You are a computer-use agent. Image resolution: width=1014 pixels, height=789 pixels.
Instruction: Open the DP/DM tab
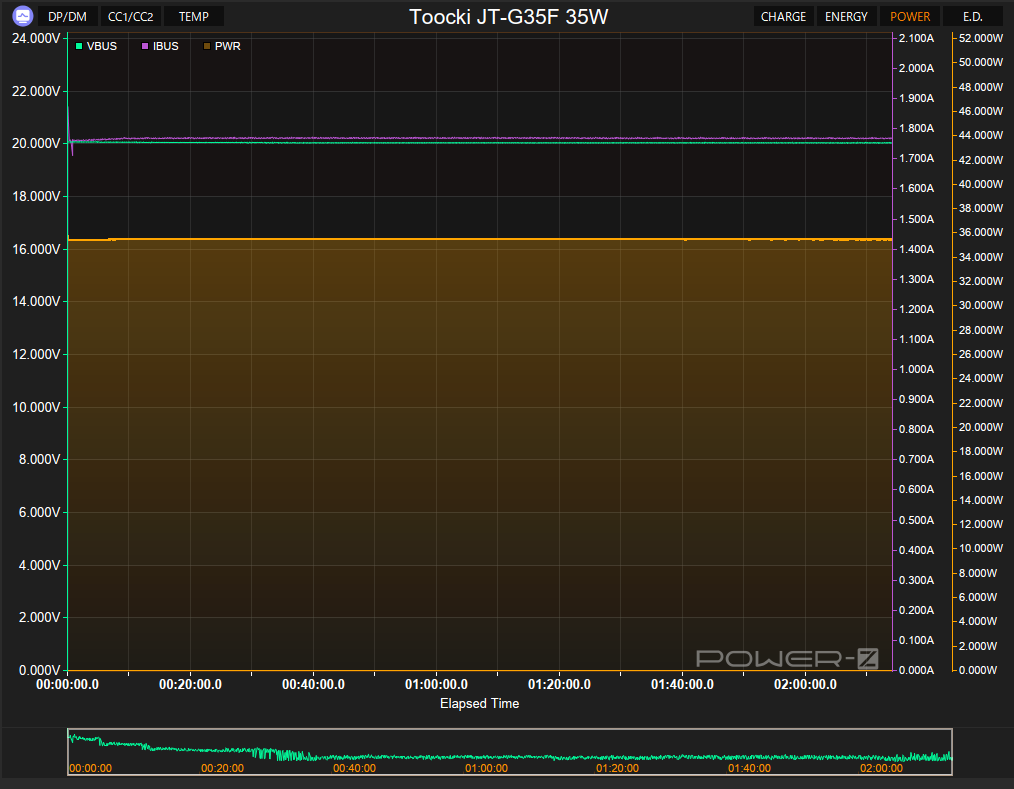(x=67, y=16)
